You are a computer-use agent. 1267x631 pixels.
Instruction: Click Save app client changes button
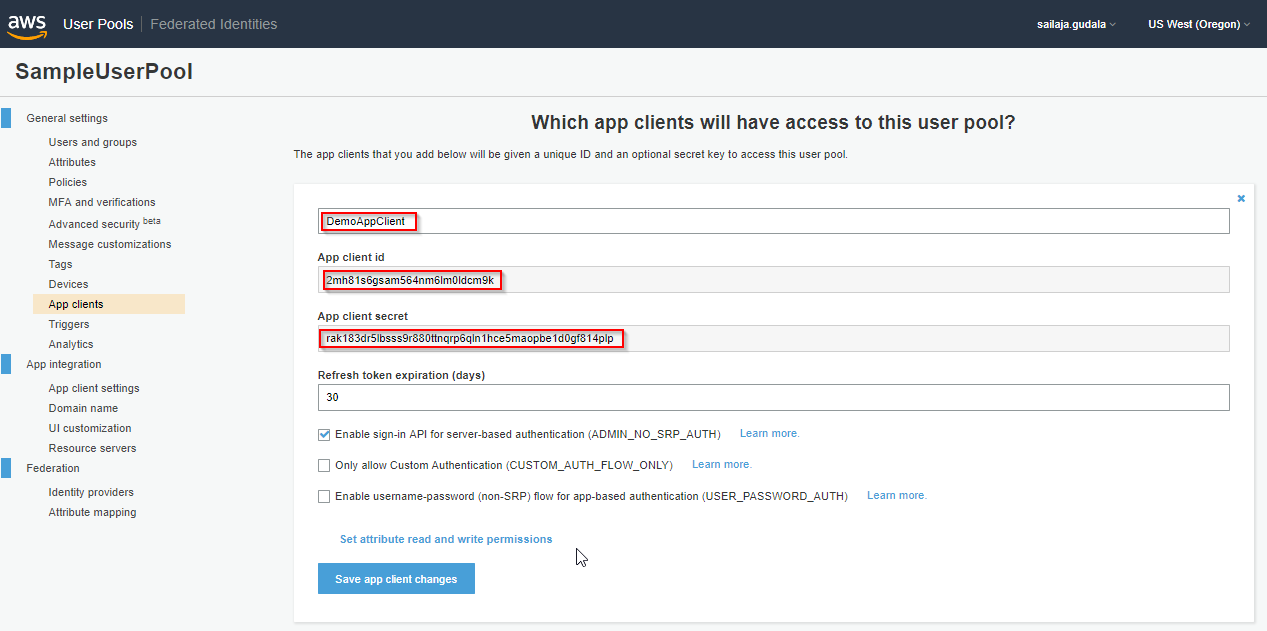(x=396, y=579)
